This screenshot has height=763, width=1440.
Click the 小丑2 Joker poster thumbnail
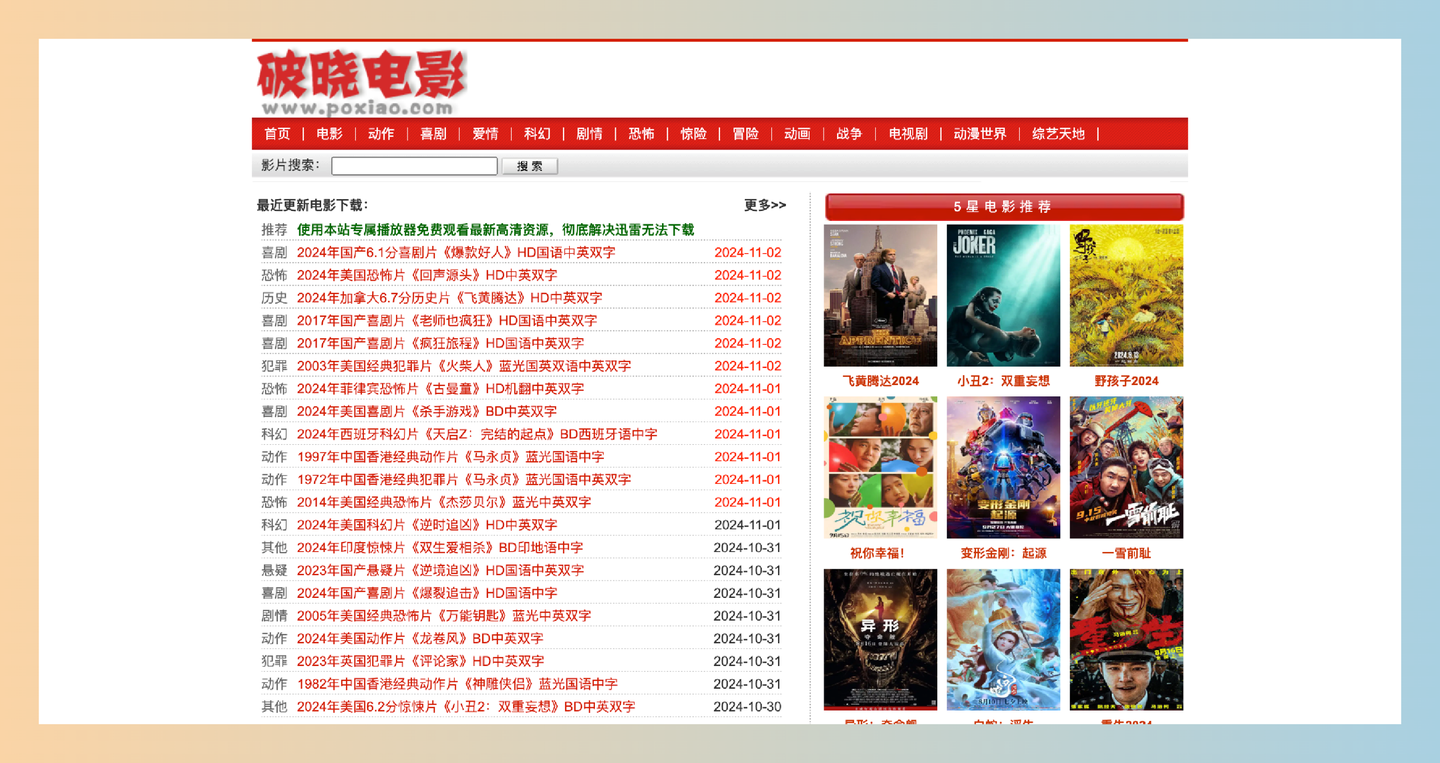point(1002,295)
